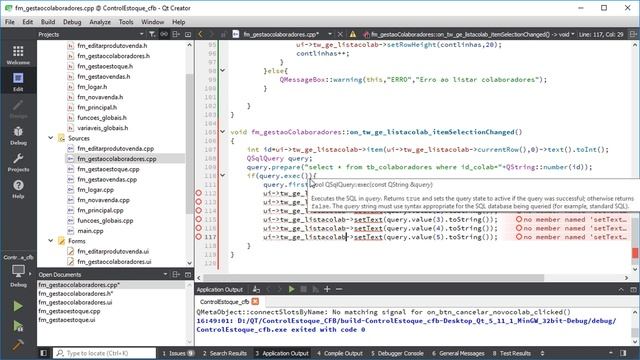Open the Analyze menu
This screenshot has height=360, width=640.
tap(100, 22)
